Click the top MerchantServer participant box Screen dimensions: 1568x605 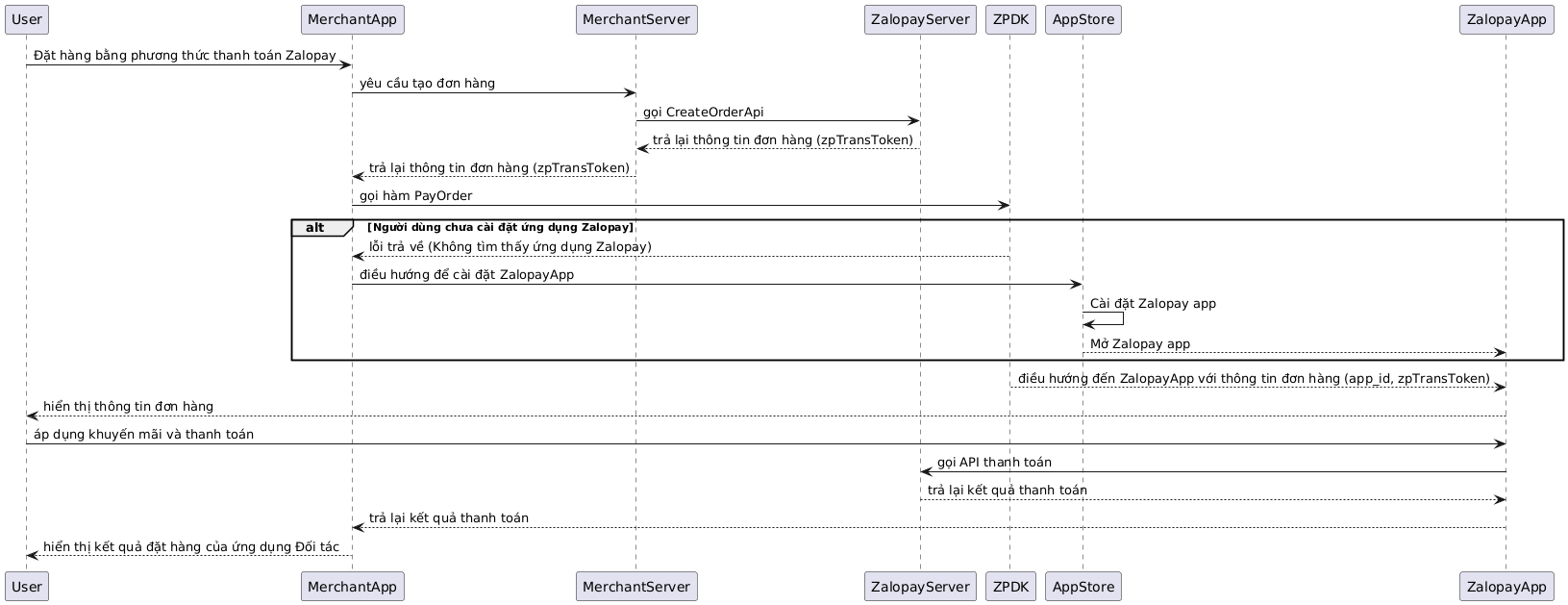[635, 19]
